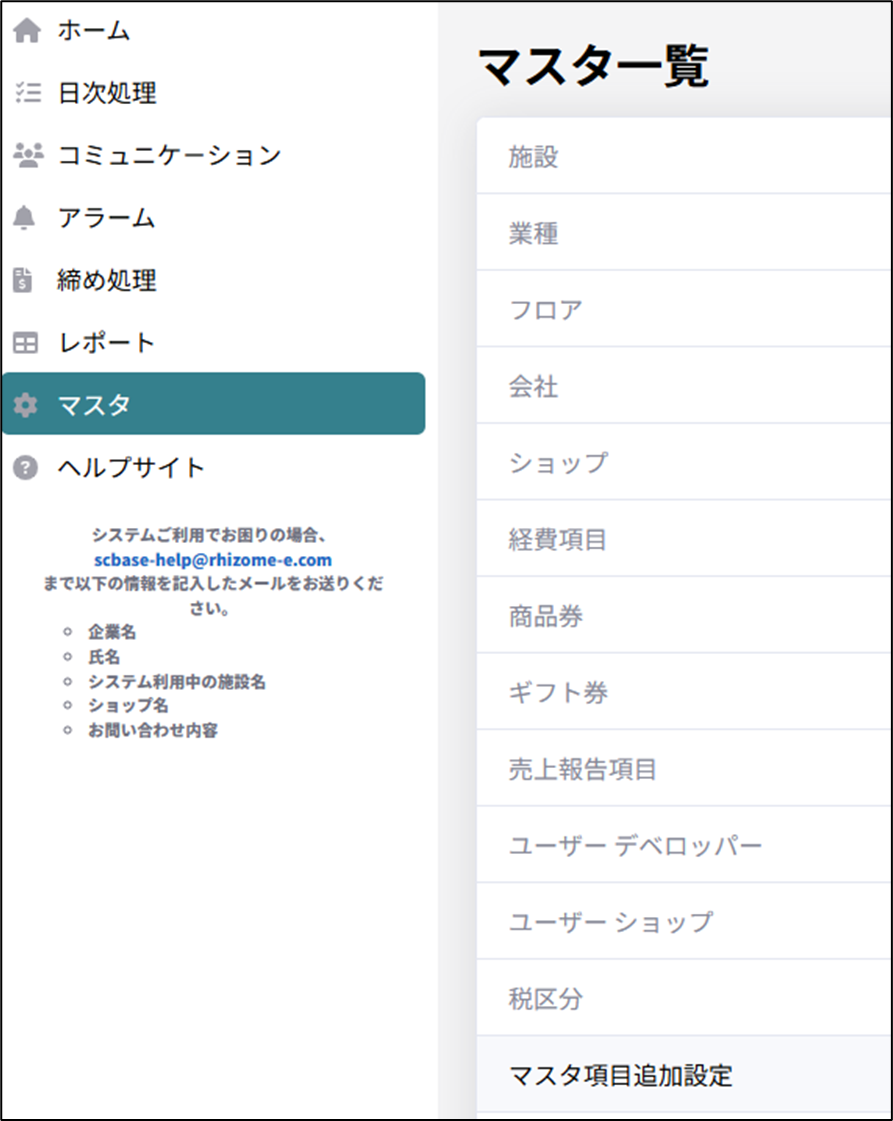This screenshot has height=1121, width=893.
Task: Open the ギフト券 master
Action: 557,693
